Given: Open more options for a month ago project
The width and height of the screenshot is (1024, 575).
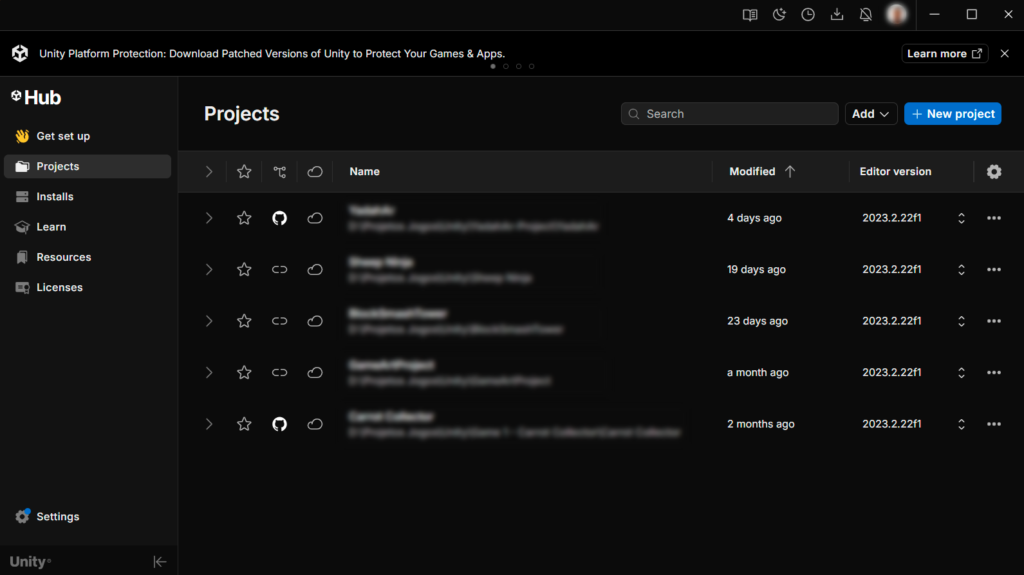Looking at the screenshot, I should pos(994,372).
